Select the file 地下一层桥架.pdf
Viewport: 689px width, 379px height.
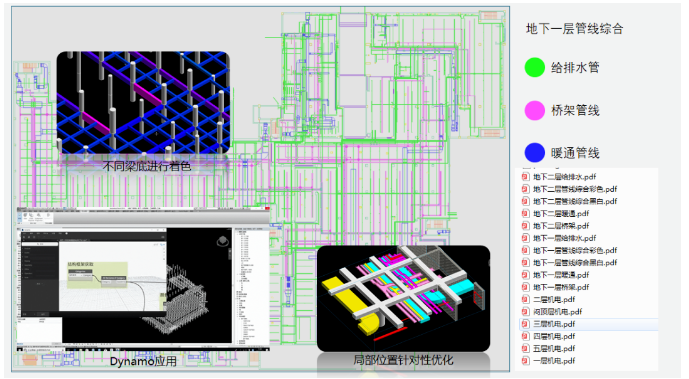coord(561,287)
